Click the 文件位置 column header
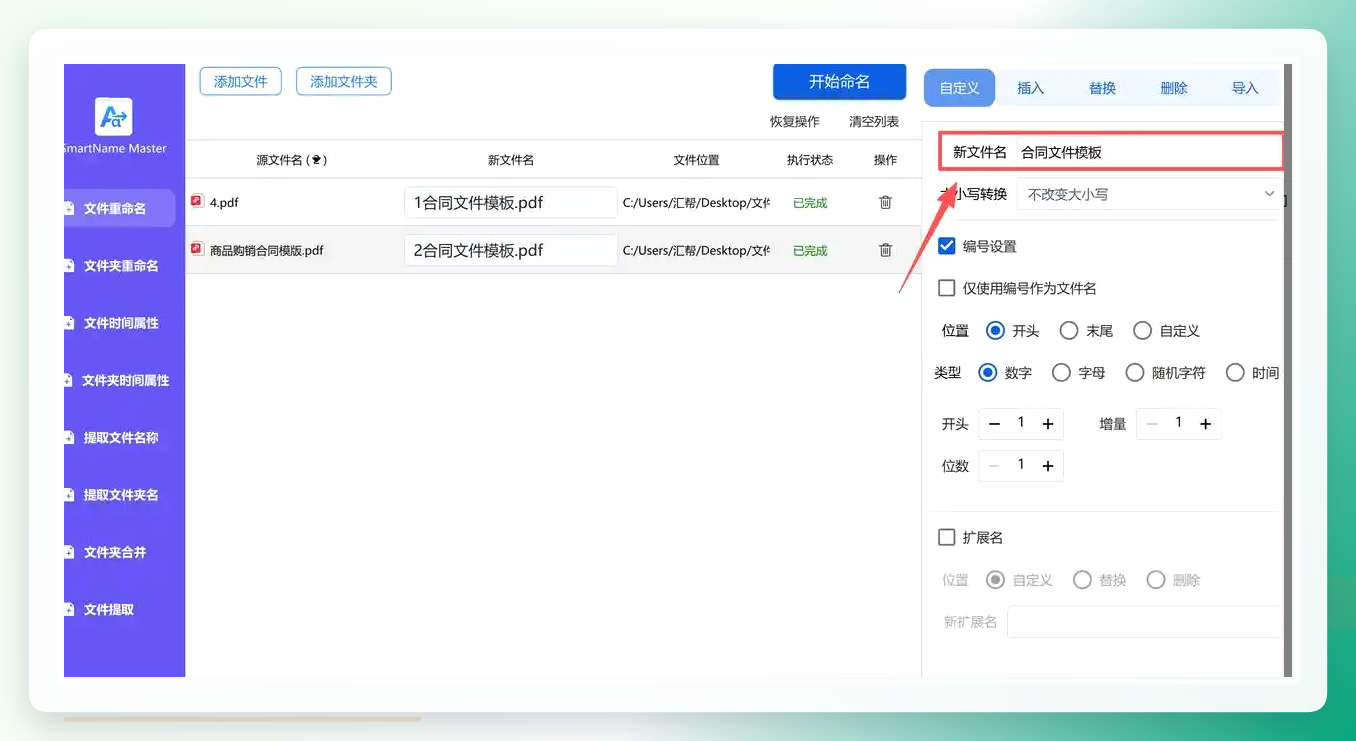 click(696, 160)
